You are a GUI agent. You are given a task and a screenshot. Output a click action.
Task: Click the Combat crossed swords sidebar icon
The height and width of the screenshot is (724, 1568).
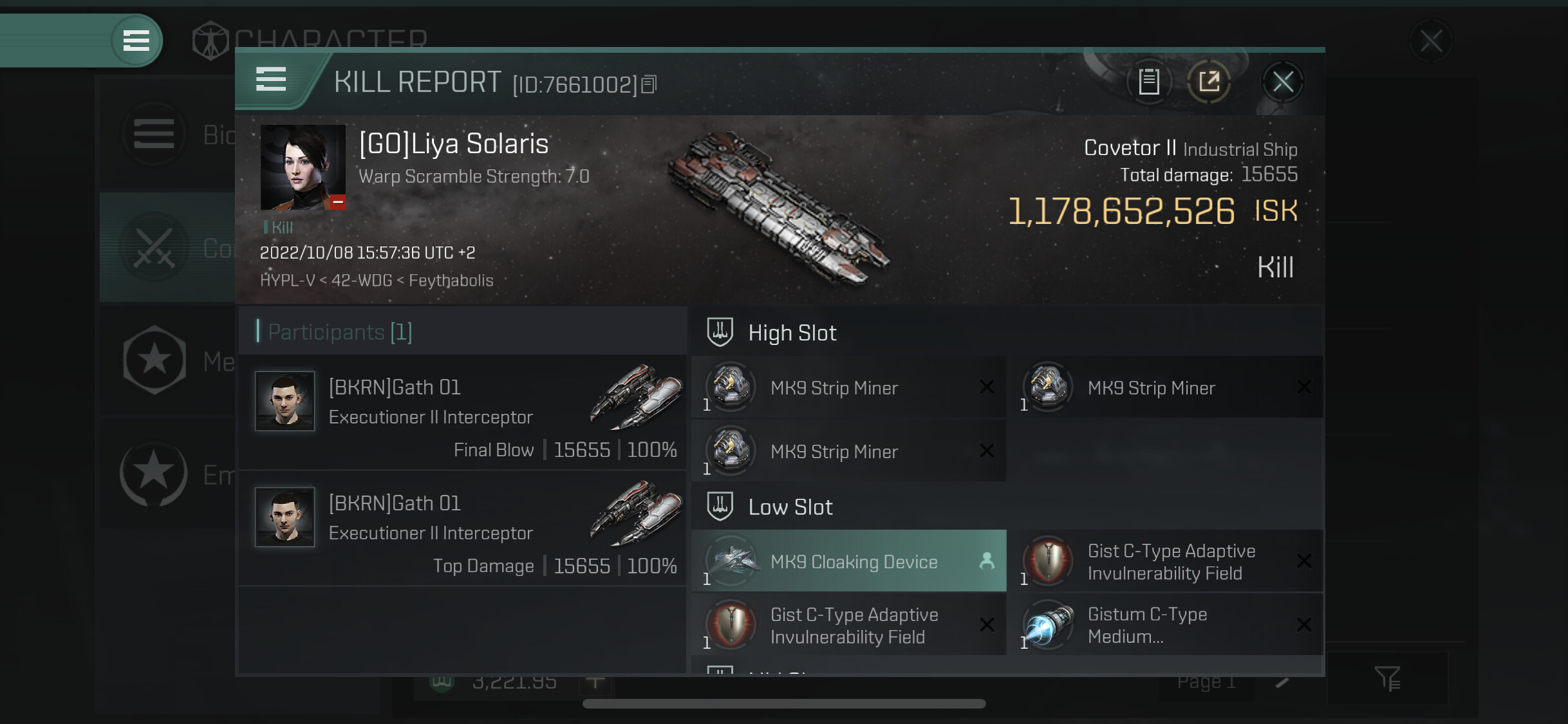pos(154,248)
